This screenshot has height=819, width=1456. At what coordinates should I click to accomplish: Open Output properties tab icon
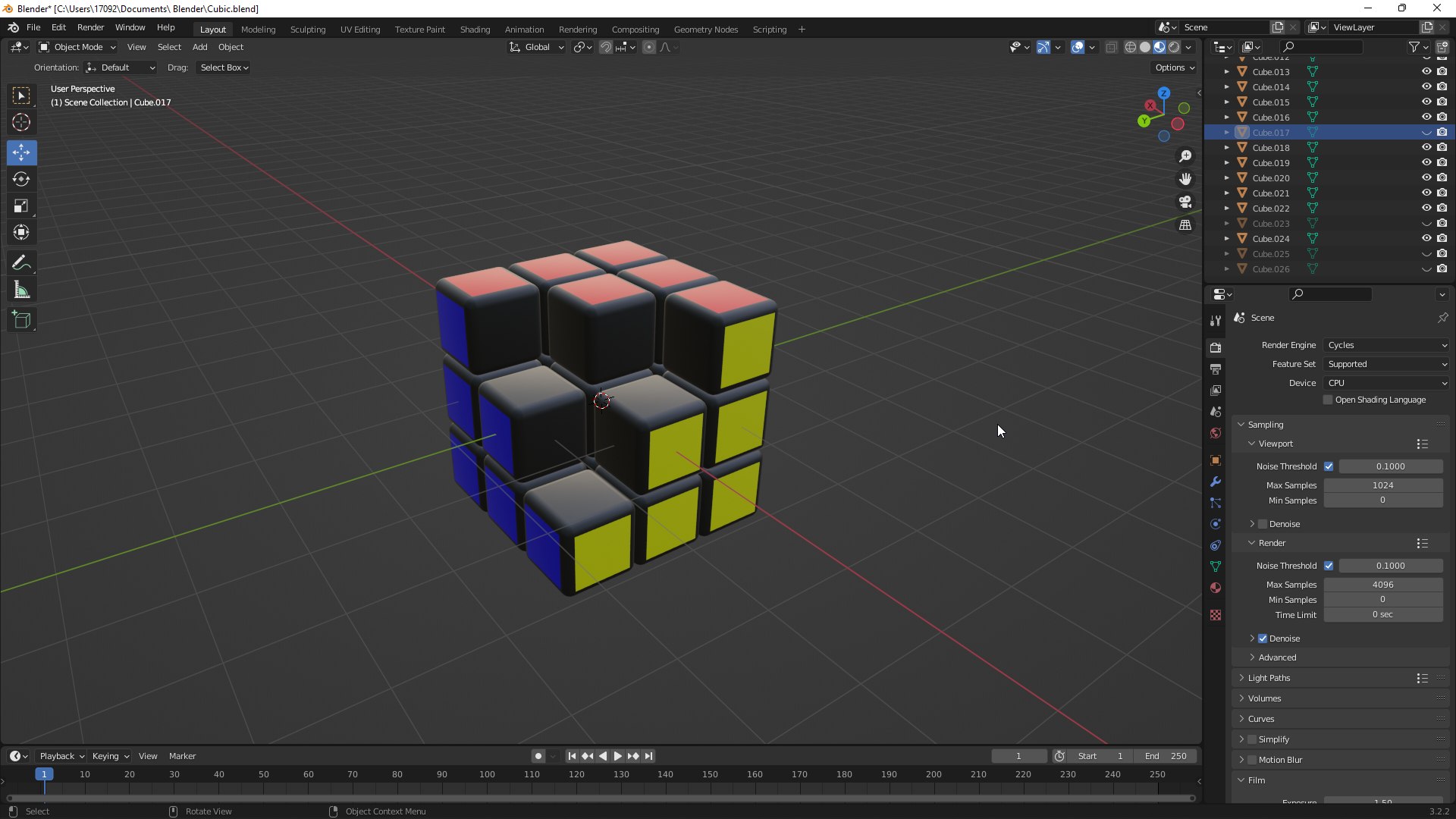[x=1216, y=369]
